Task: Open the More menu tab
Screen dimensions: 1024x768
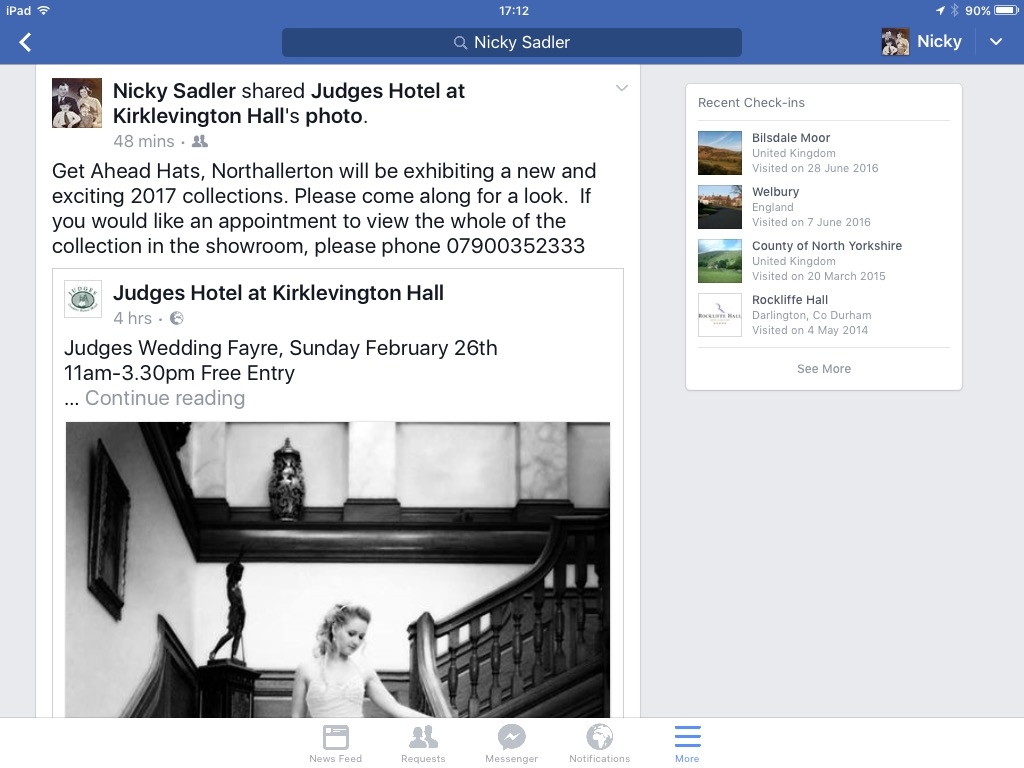Action: pyautogui.click(x=687, y=743)
